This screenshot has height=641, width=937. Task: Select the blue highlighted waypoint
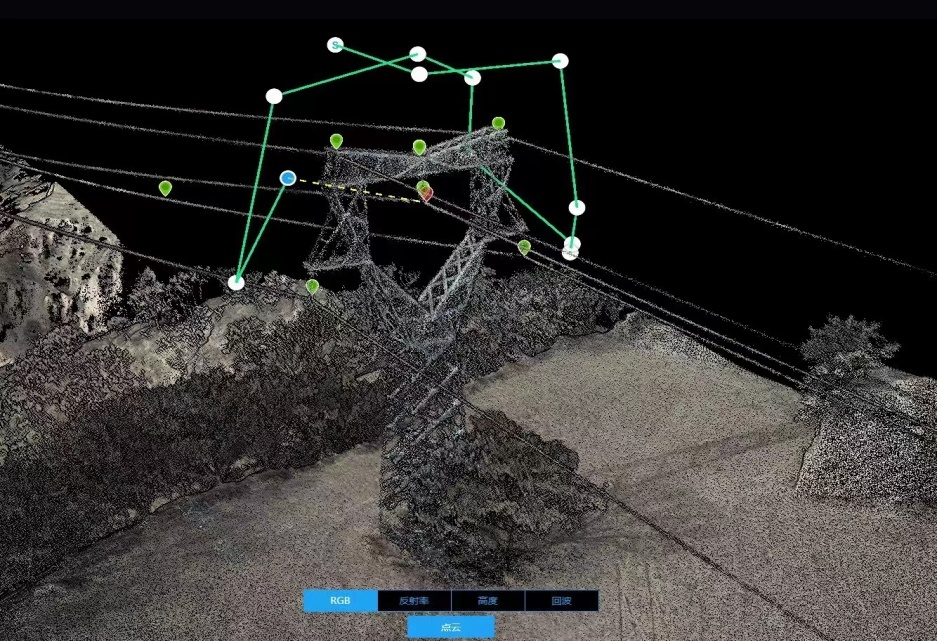pos(288,178)
